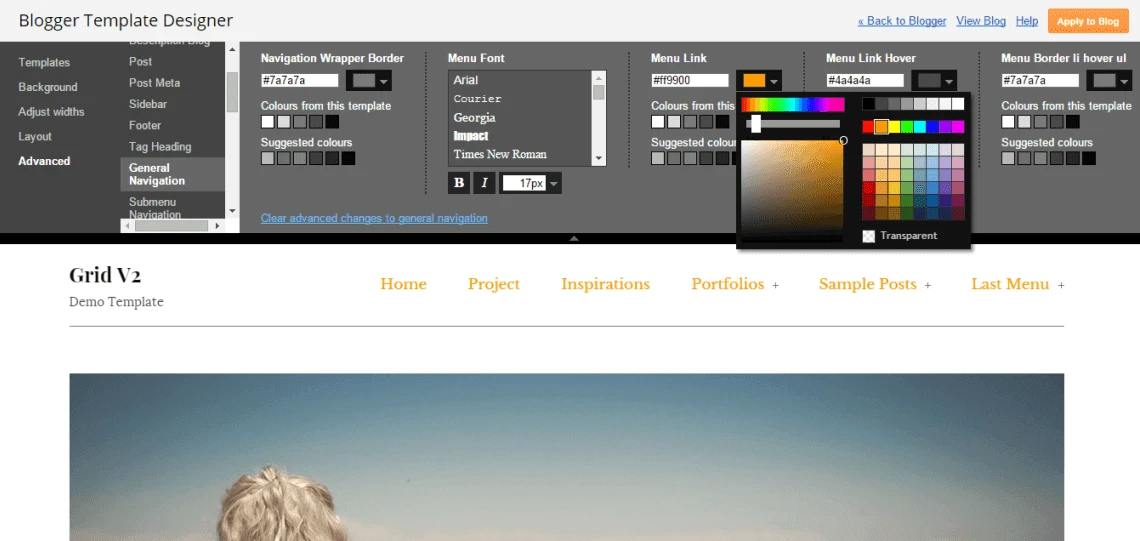Screen dimensions: 1140x541
Task: Choose Courier in the Menu Font list
Action: click(477, 99)
